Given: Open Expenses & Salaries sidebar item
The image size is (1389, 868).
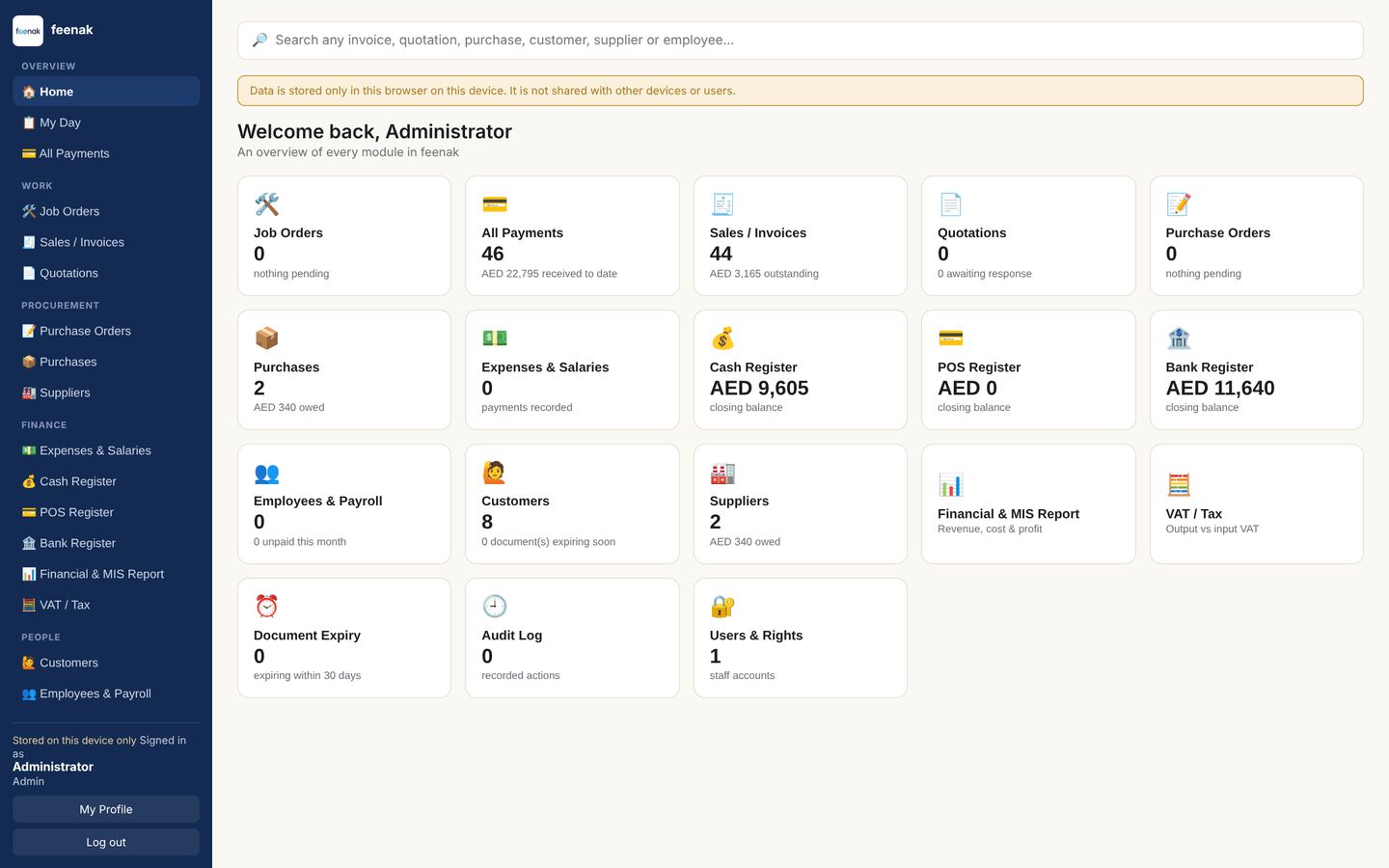Looking at the screenshot, I should (x=106, y=450).
